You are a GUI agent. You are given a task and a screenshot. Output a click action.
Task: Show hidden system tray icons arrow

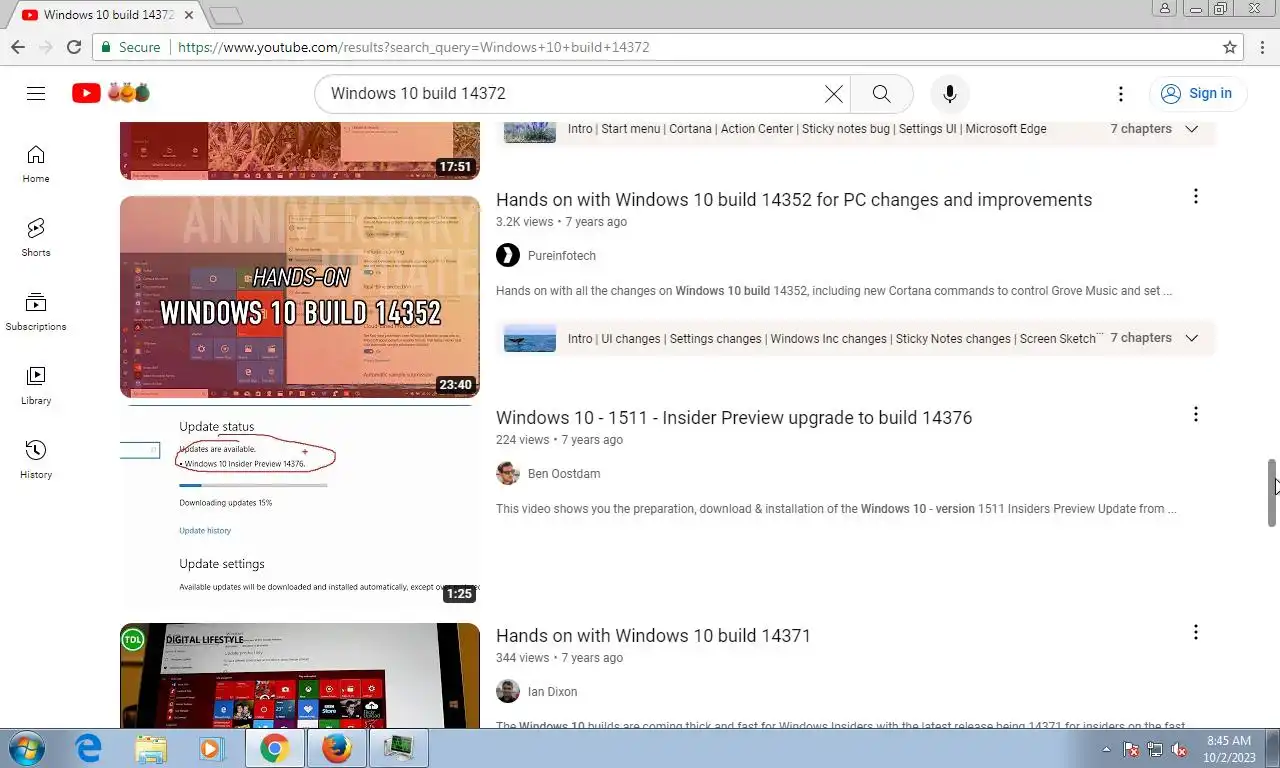click(1106, 749)
